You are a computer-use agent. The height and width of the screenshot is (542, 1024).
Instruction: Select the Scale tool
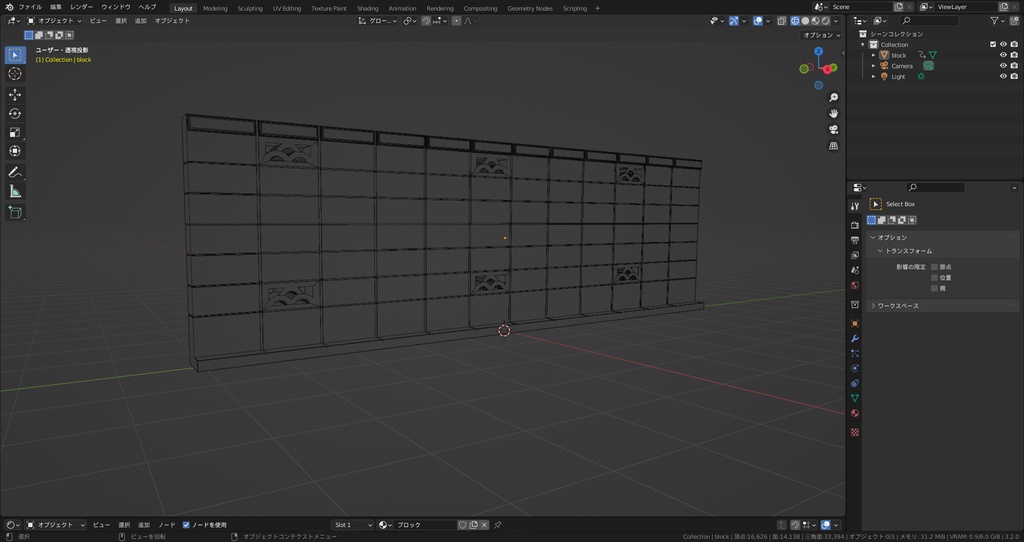15,133
